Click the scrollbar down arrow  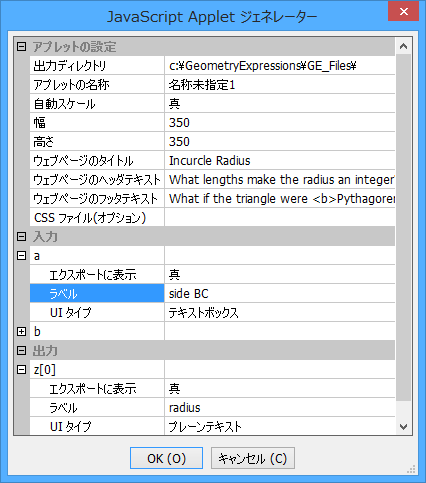tap(403, 427)
